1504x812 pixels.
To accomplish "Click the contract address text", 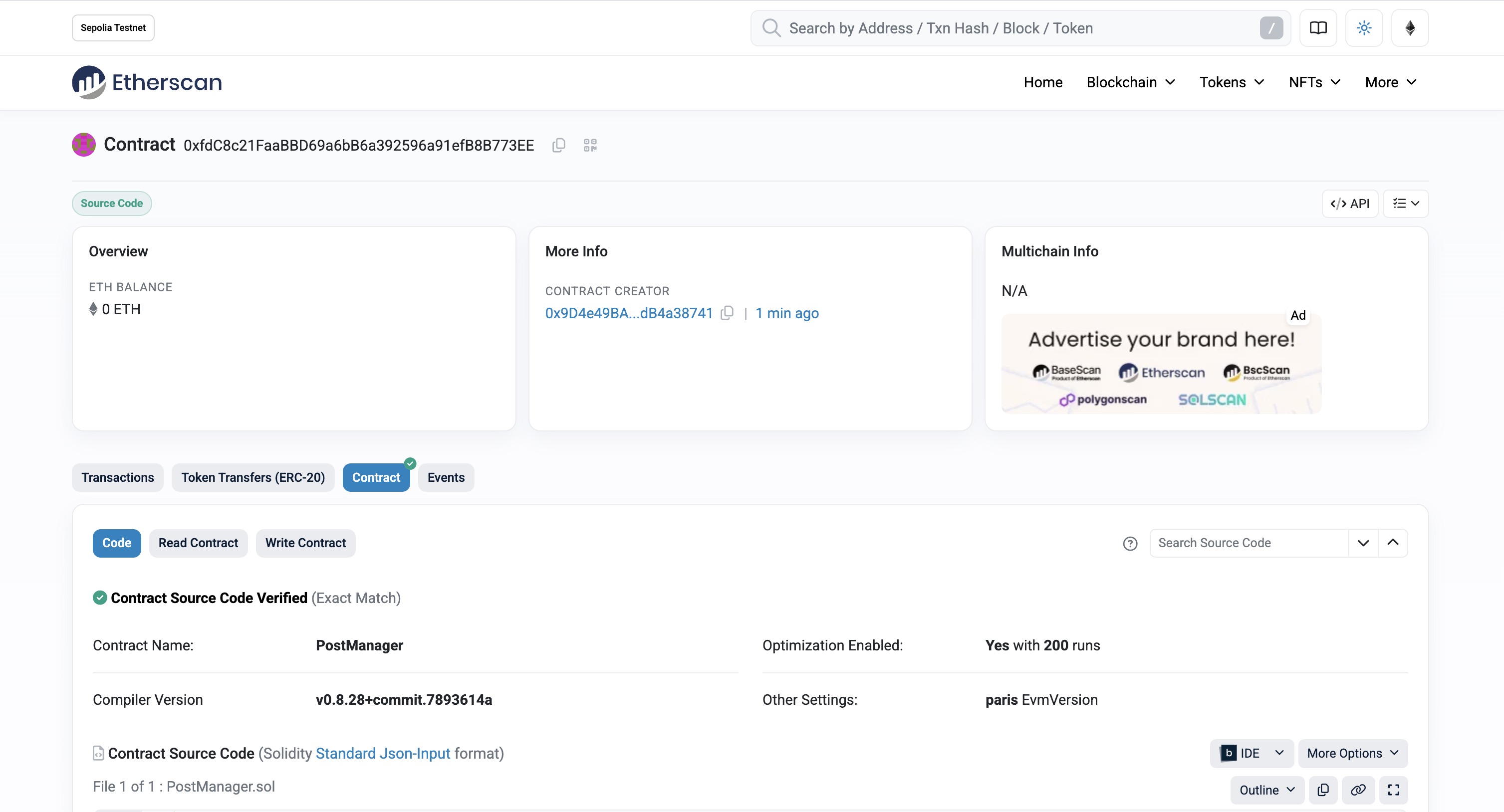I will (358, 145).
